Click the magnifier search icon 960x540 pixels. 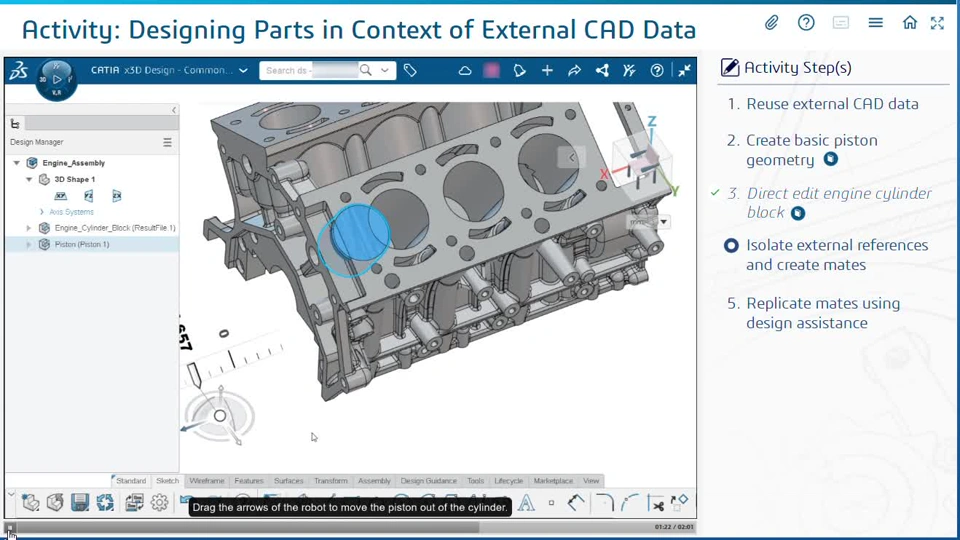(366, 70)
